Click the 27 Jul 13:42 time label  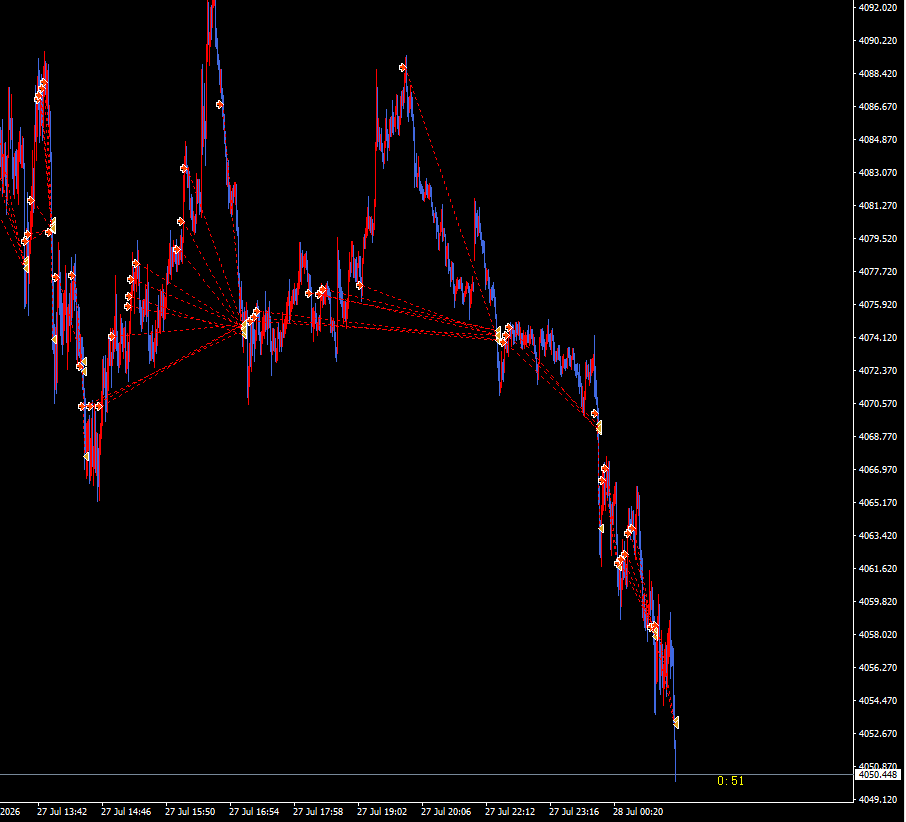pyautogui.click(x=62, y=812)
